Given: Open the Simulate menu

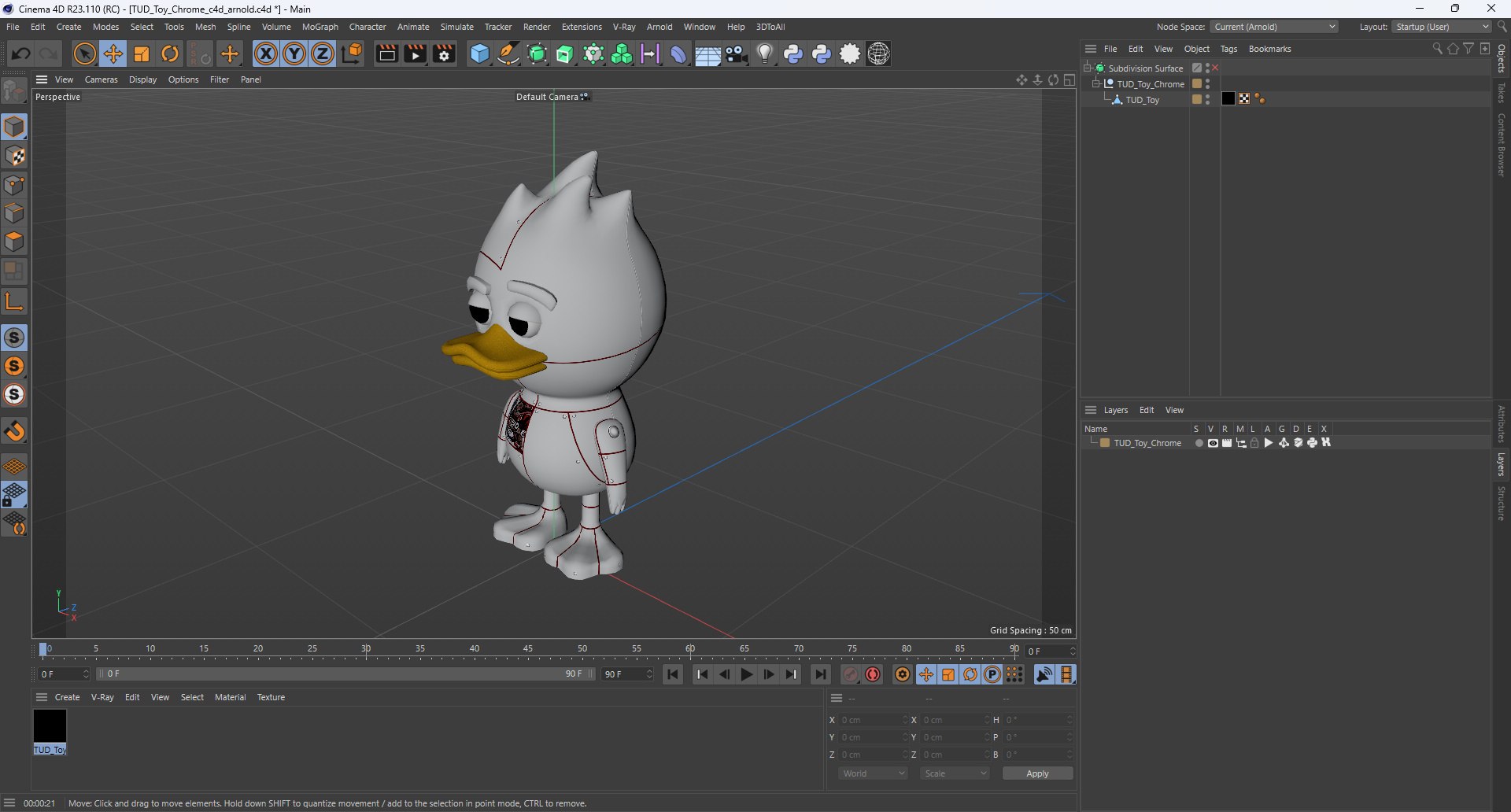Looking at the screenshot, I should (x=457, y=27).
